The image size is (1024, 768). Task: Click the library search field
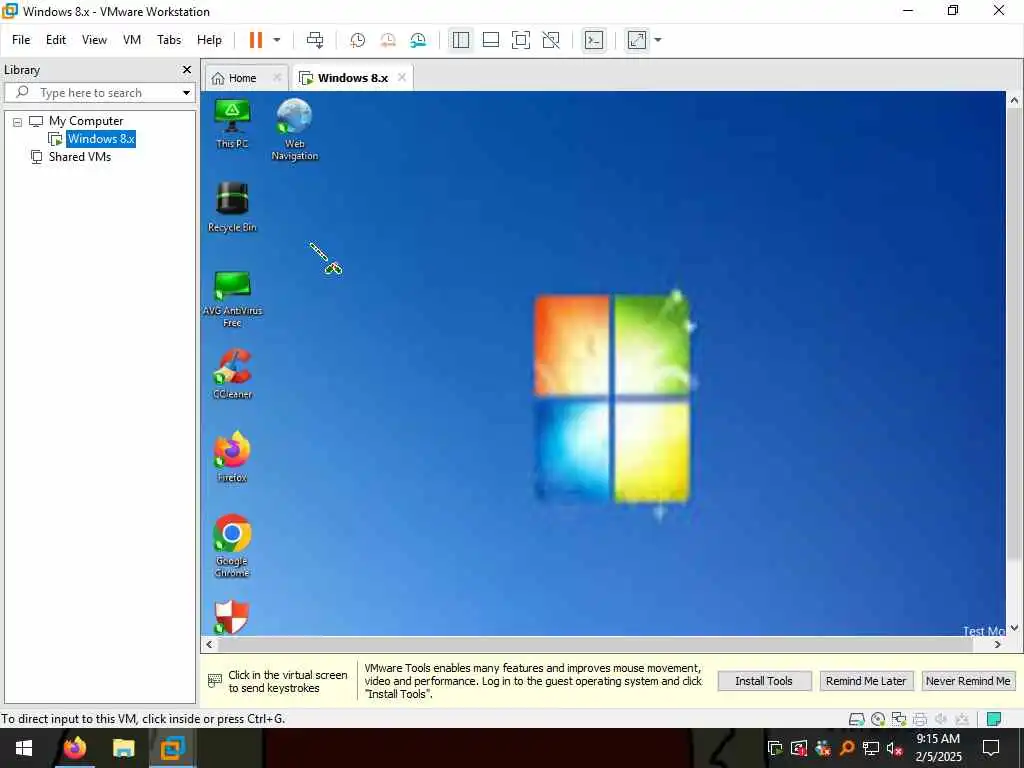click(98, 93)
